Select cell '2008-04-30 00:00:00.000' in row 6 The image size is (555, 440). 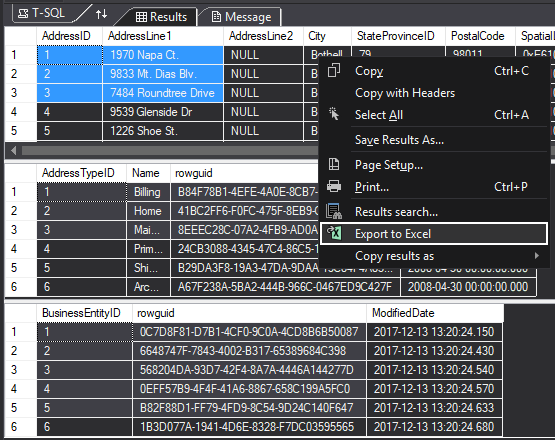click(468, 287)
